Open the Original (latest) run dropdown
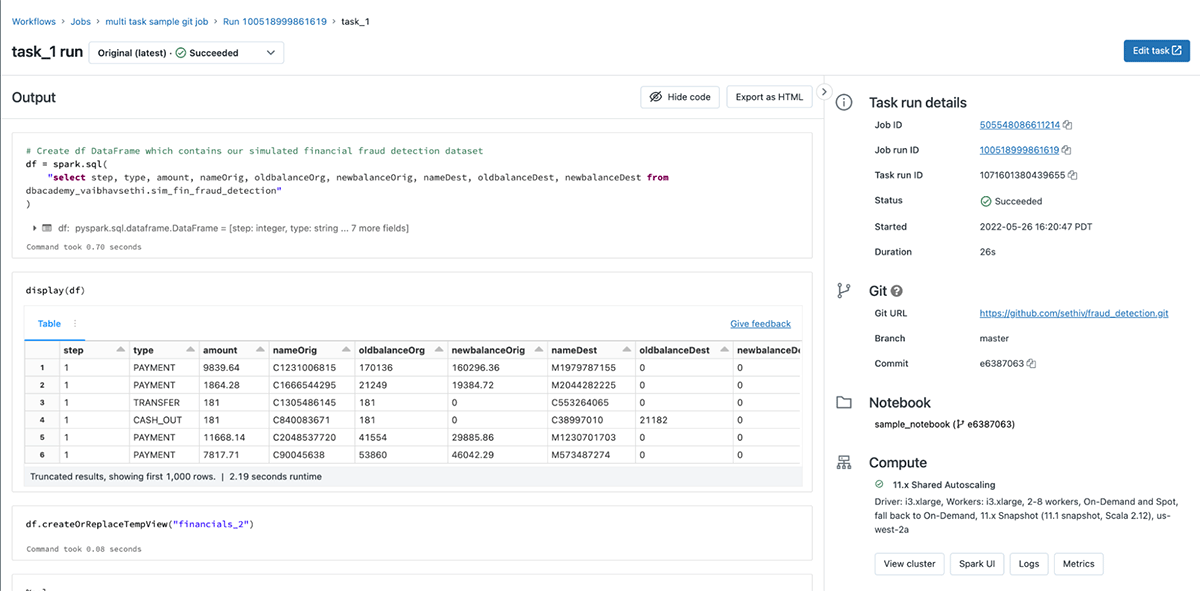This screenshot has width=1200, height=591. point(186,53)
